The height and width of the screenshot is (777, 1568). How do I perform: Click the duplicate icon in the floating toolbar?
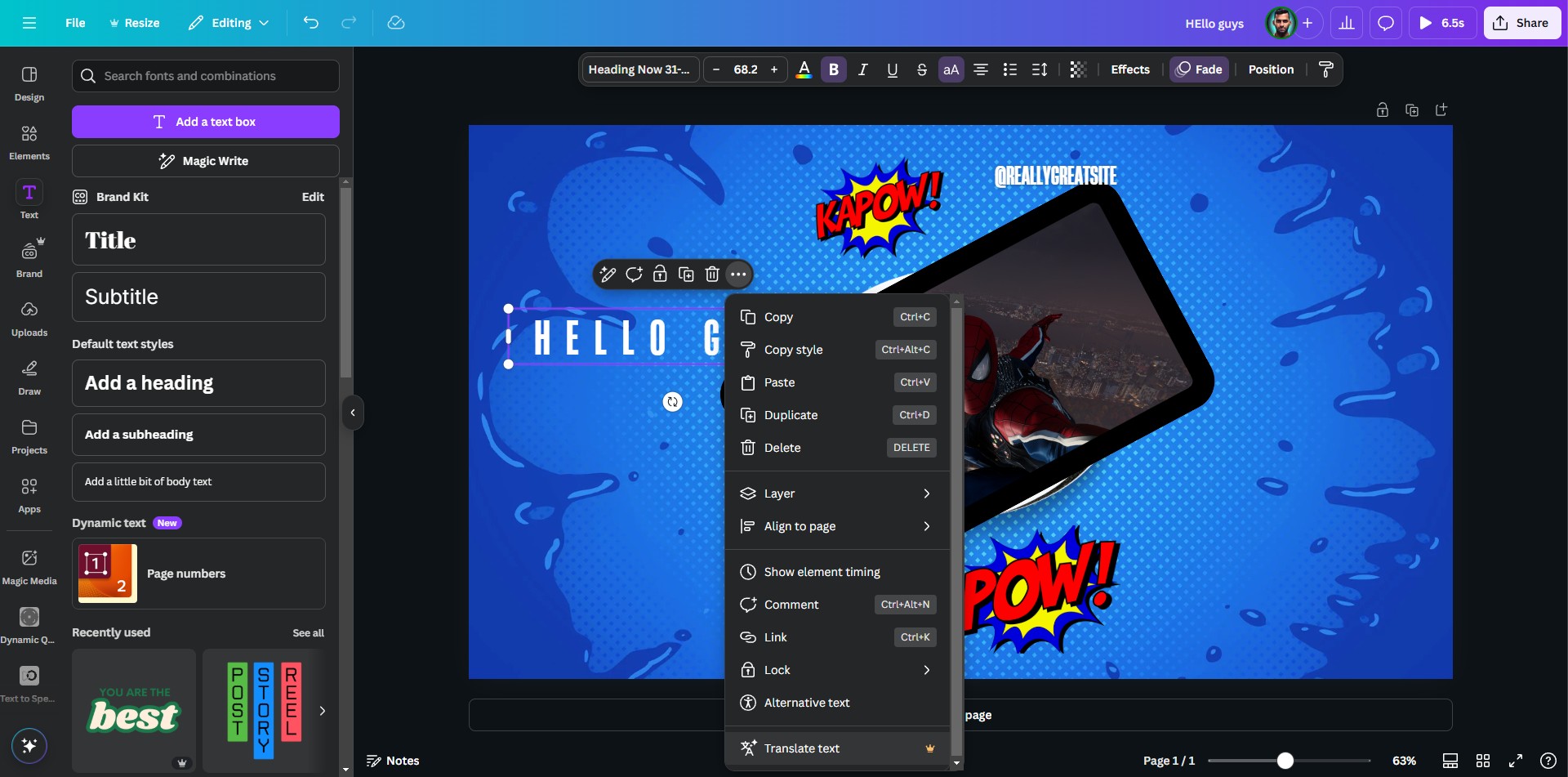686,275
